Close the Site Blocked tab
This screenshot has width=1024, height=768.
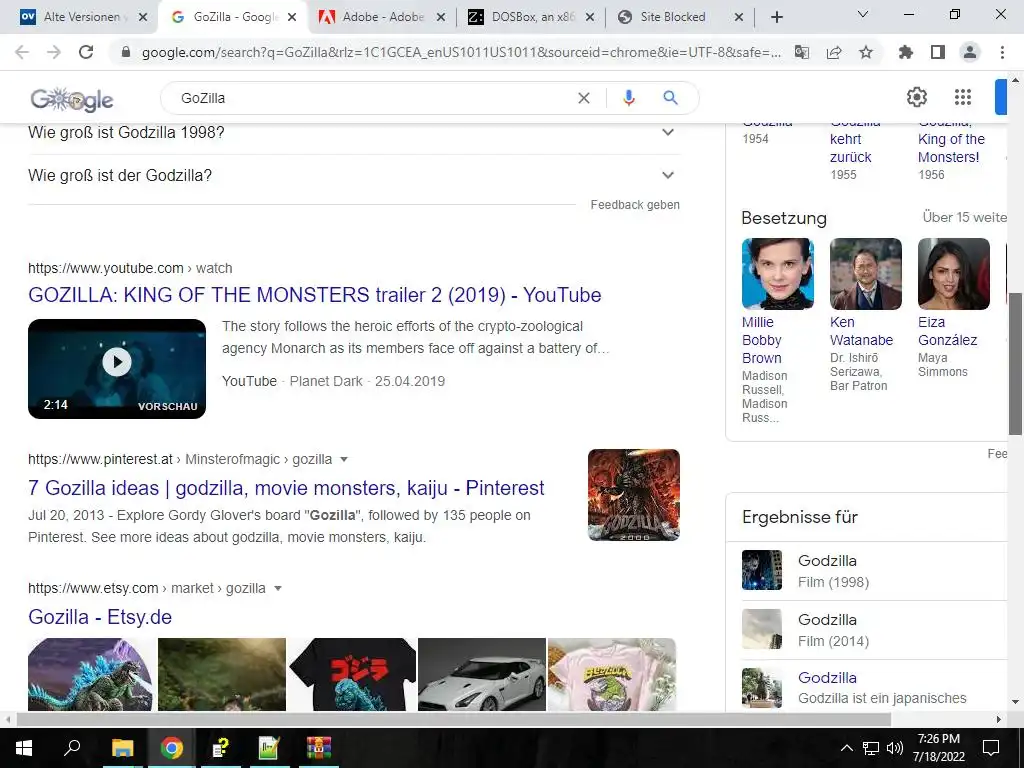[x=739, y=18]
